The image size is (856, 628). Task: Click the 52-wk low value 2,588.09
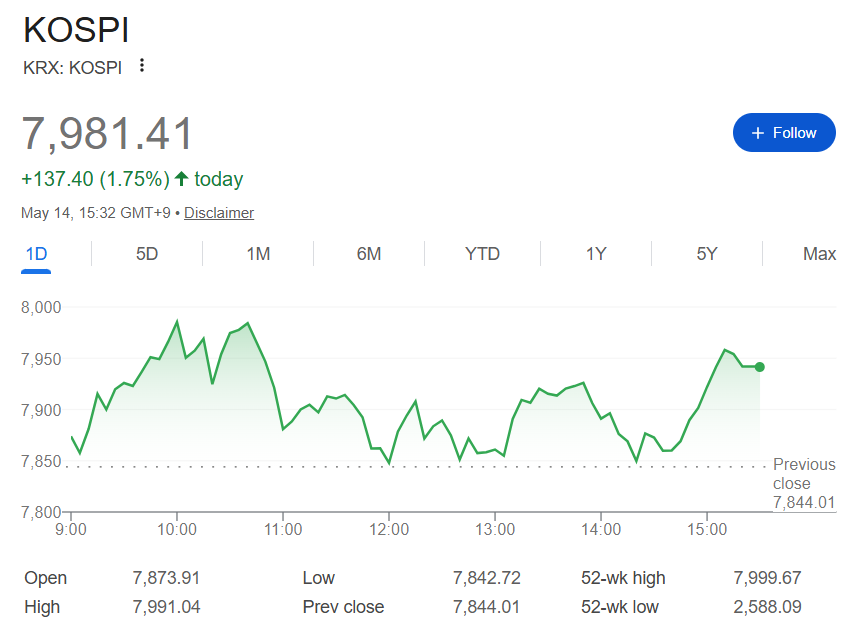click(x=768, y=607)
